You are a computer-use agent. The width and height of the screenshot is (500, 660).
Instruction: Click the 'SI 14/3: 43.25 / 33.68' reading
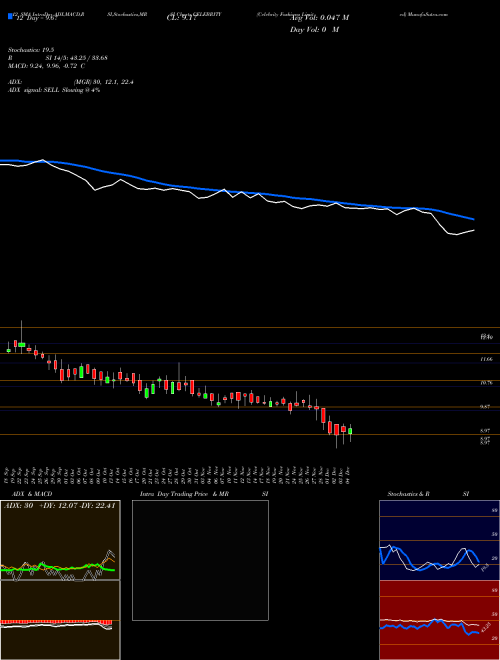click(77, 58)
